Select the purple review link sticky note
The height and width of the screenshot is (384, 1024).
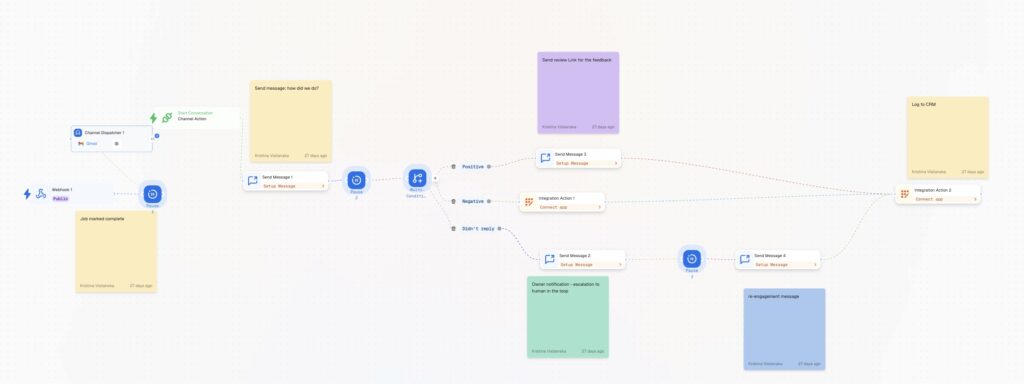(x=578, y=93)
